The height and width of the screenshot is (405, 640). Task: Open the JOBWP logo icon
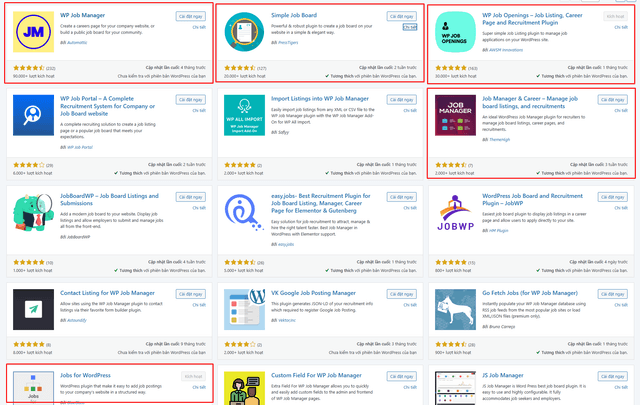455,213
